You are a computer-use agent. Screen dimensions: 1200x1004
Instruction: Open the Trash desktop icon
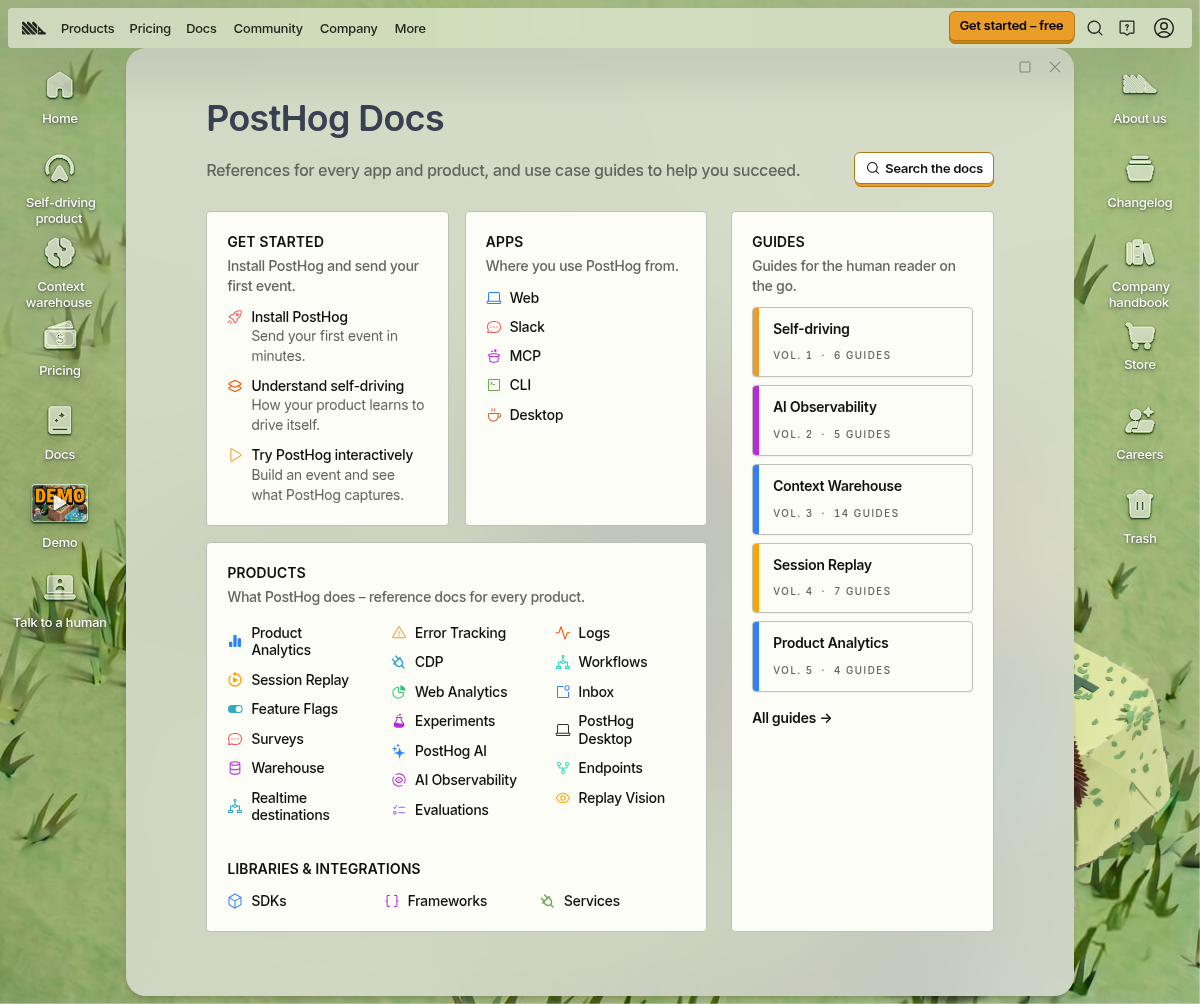1140,517
